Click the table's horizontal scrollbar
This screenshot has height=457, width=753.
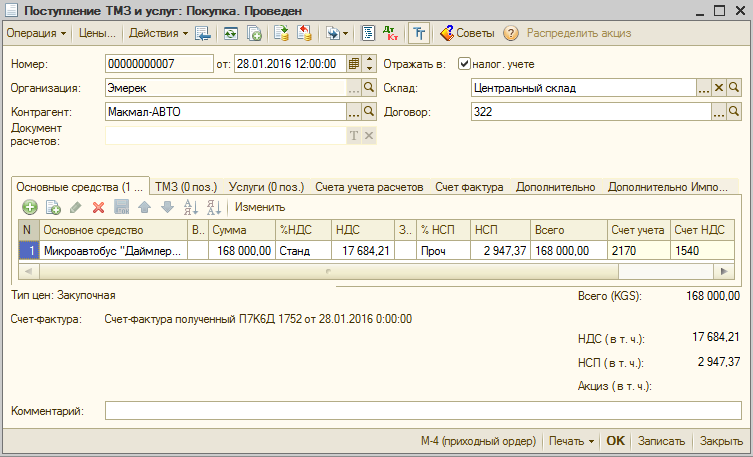370,270
